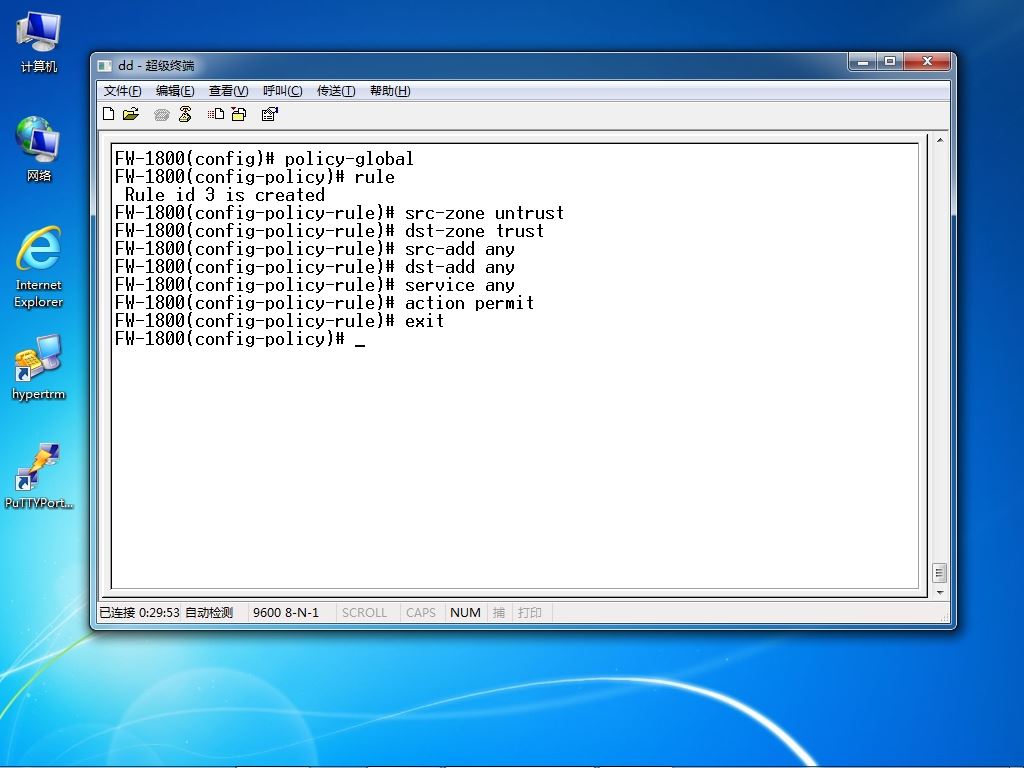
Task: Open the 文件(F) menu
Action: coord(123,91)
